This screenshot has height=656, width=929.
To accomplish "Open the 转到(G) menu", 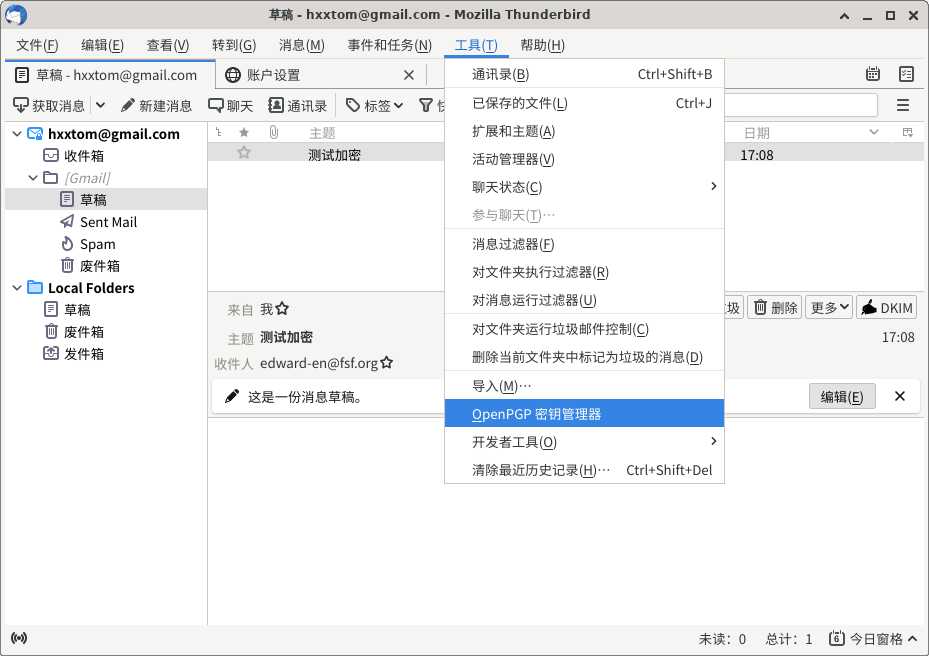I will coord(234,45).
